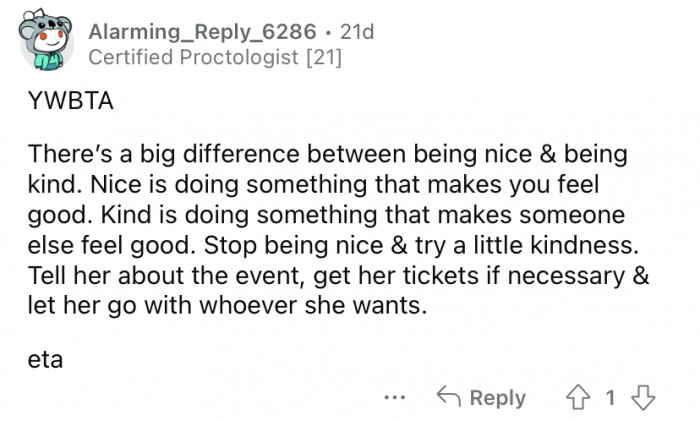Select the Certified Proctologist [21] flair

[x=215, y=58]
